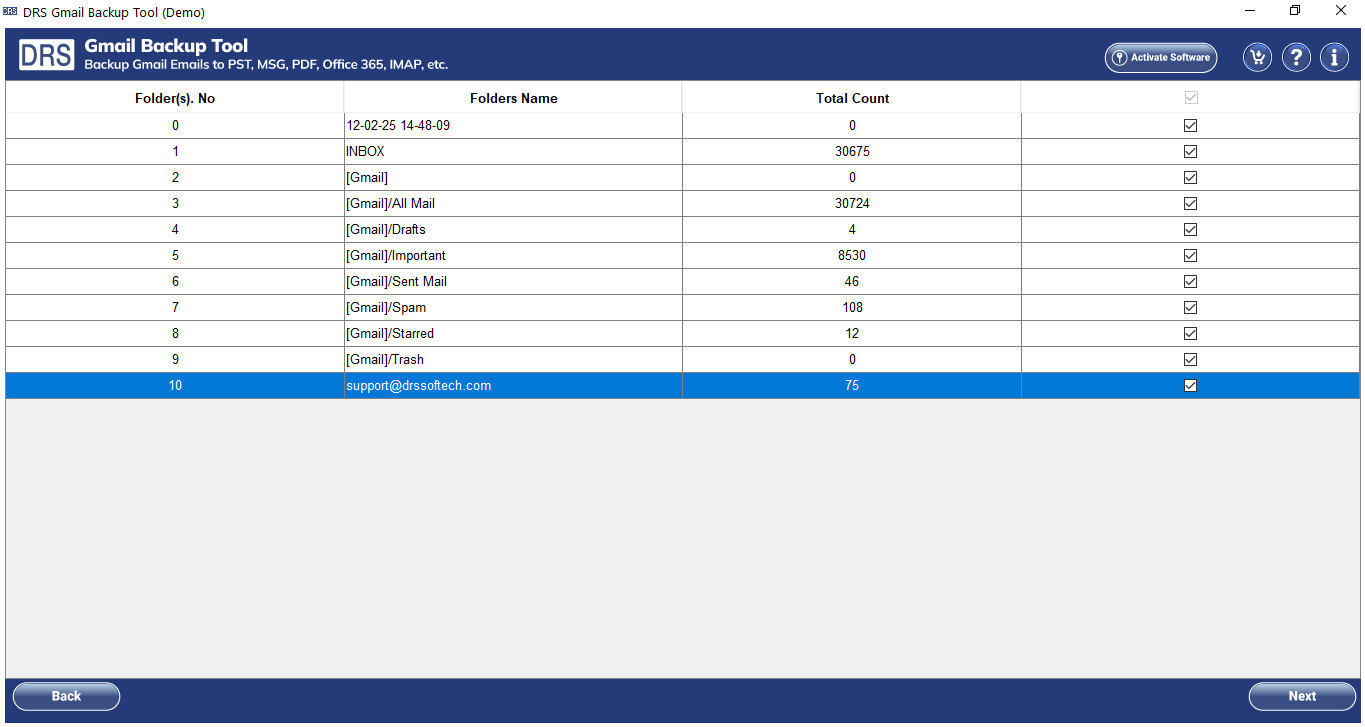The image size is (1365, 727).
Task: Proceed with the Next button
Action: pos(1302,696)
